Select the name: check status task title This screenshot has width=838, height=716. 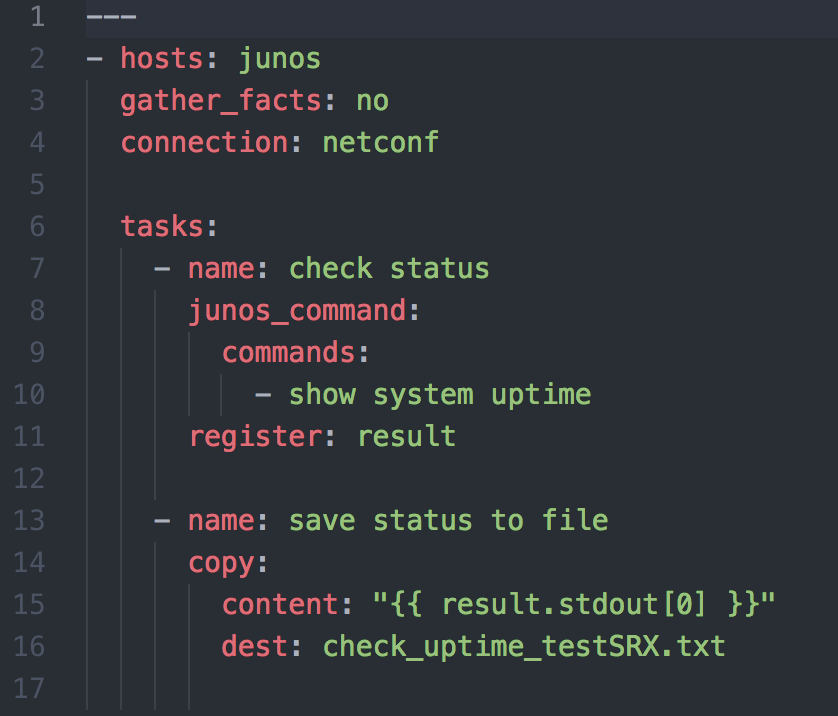point(335,268)
